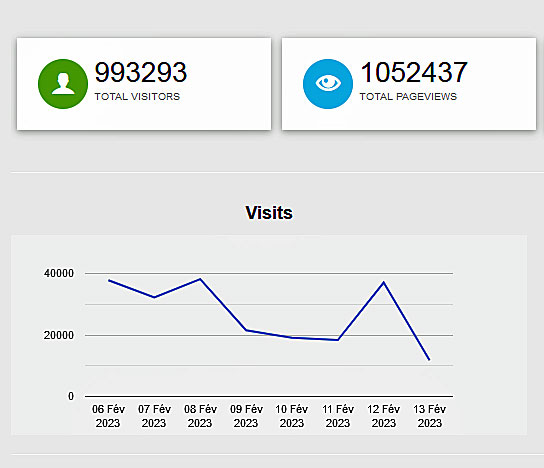The height and width of the screenshot is (468, 544).
Task: Click the 06 Fév 2023 data point
Action: point(109,280)
